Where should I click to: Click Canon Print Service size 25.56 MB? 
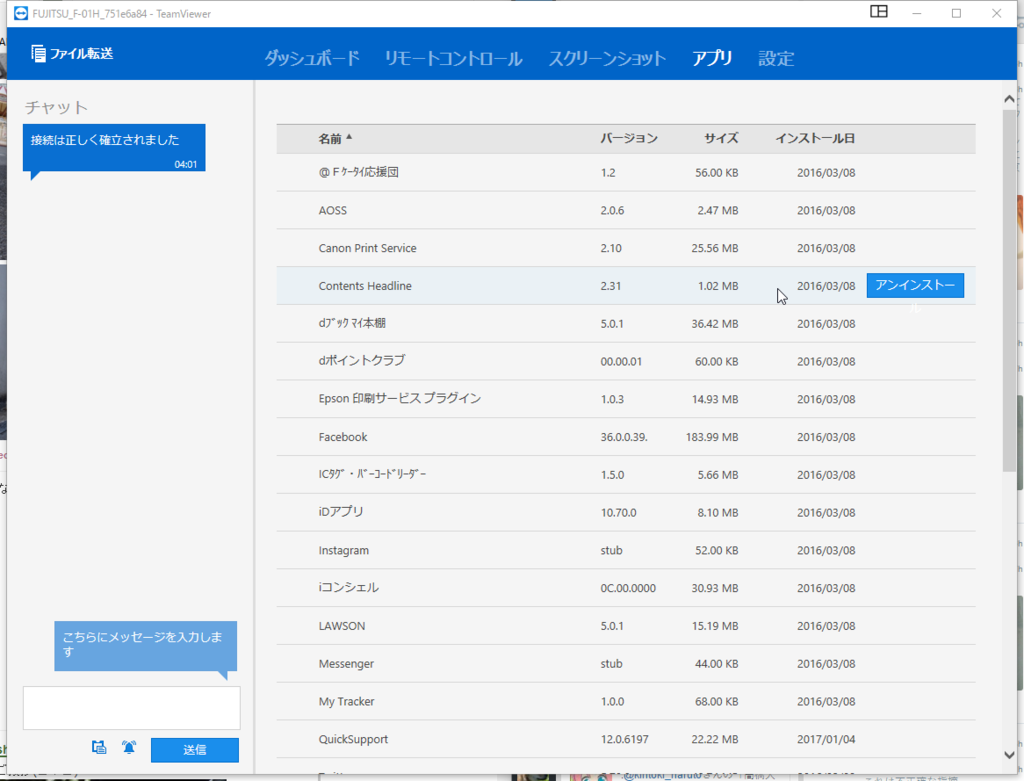[715, 248]
